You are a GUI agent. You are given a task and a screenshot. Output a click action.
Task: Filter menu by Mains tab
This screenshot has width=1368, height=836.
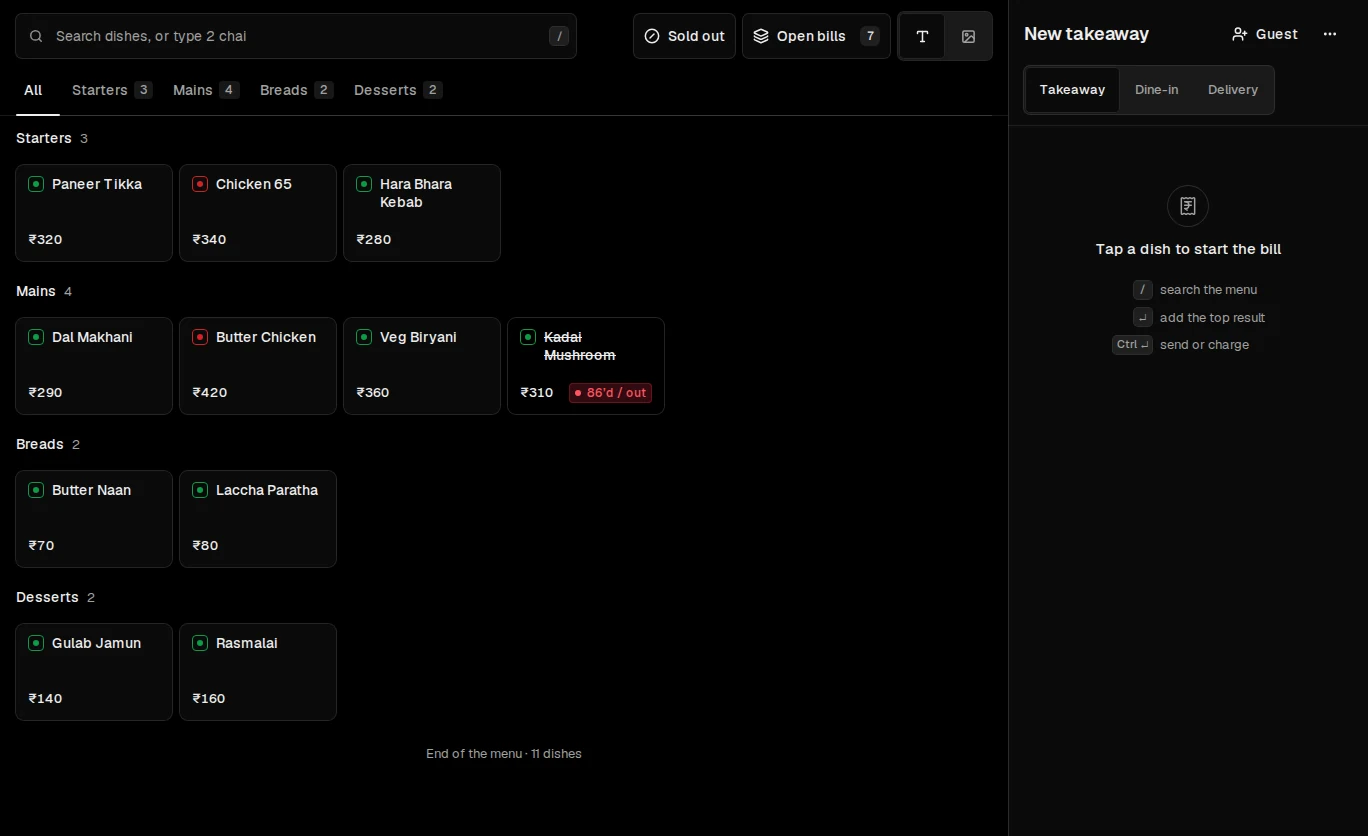tap(206, 90)
